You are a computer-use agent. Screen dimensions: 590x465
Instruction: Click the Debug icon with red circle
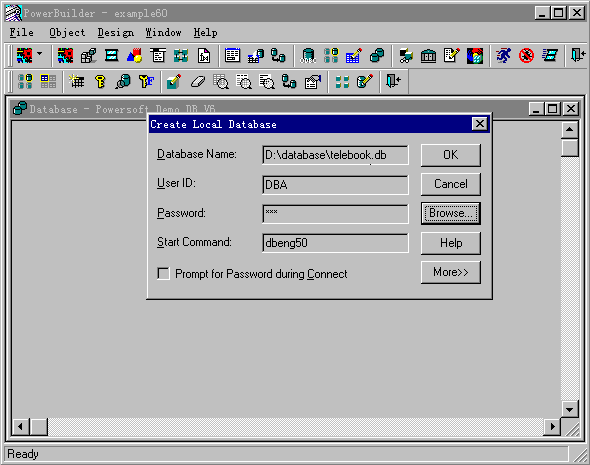(x=526, y=56)
